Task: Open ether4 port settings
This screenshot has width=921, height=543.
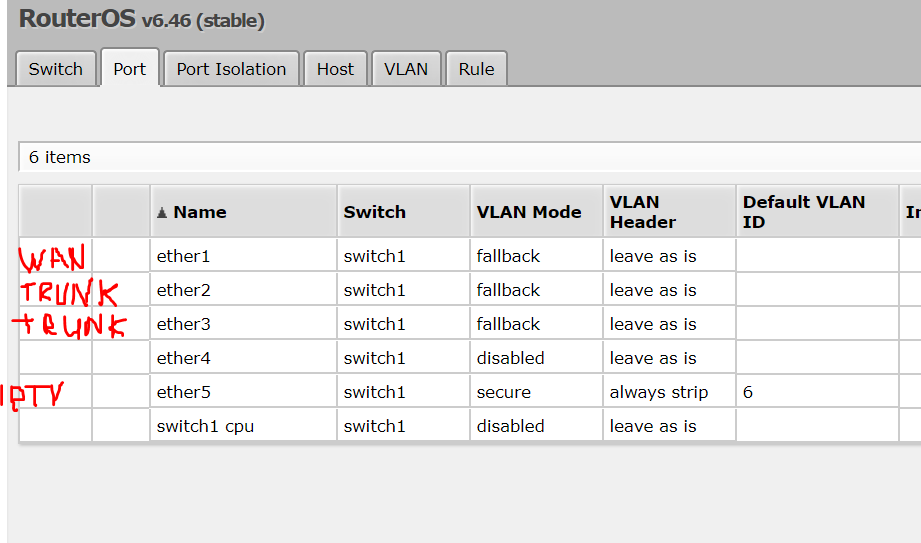Action: coord(183,358)
